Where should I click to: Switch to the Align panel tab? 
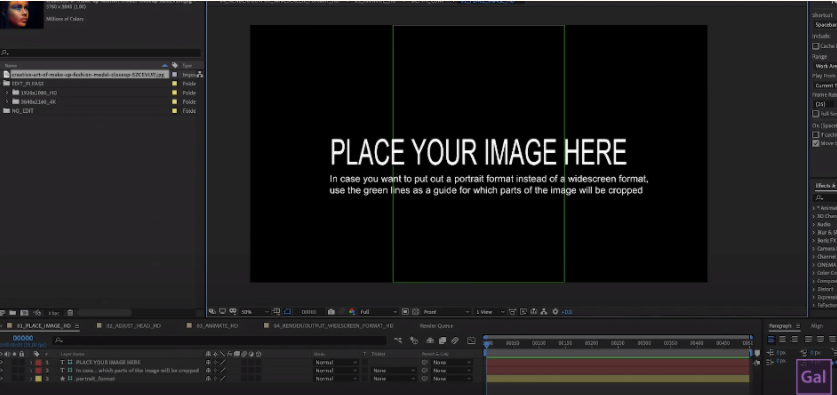(817, 326)
